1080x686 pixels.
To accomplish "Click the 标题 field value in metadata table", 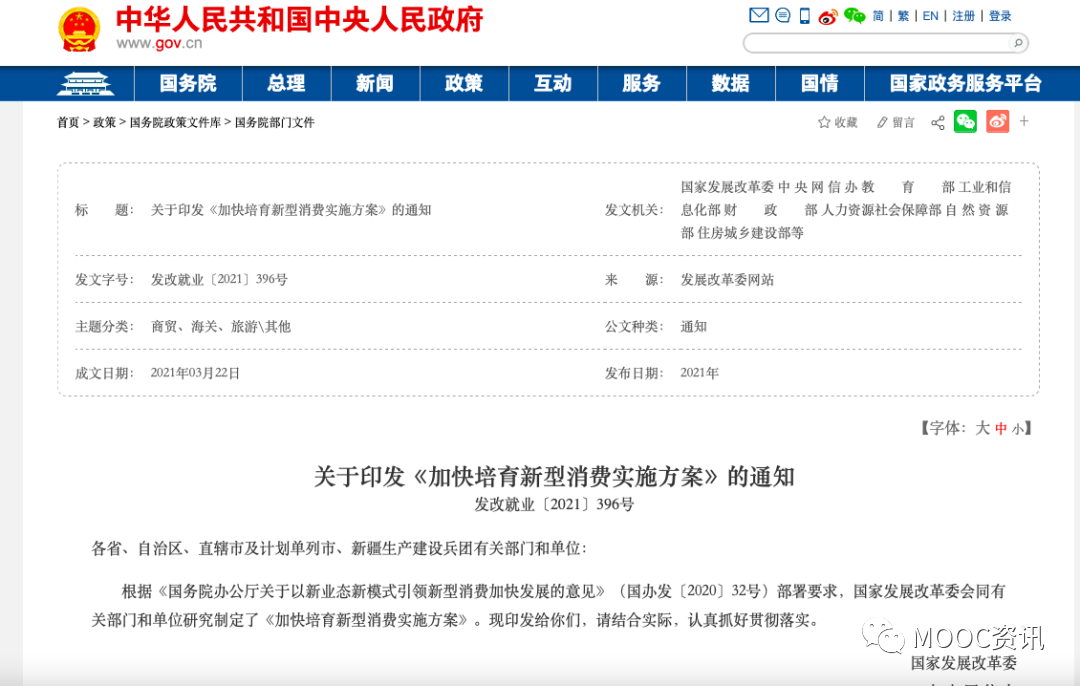I will pos(291,210).
